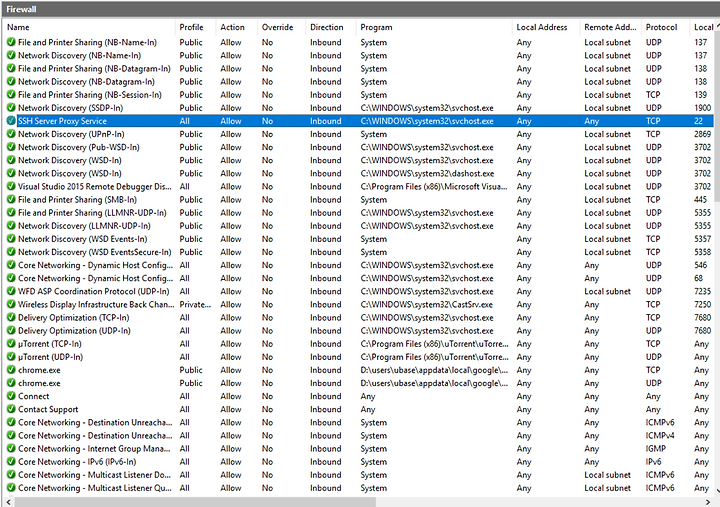The width and height of the screenshot is (720, 507).
Task: Select the chrome.exe row with UDP protocol
Action: click(x=358, y=383)
